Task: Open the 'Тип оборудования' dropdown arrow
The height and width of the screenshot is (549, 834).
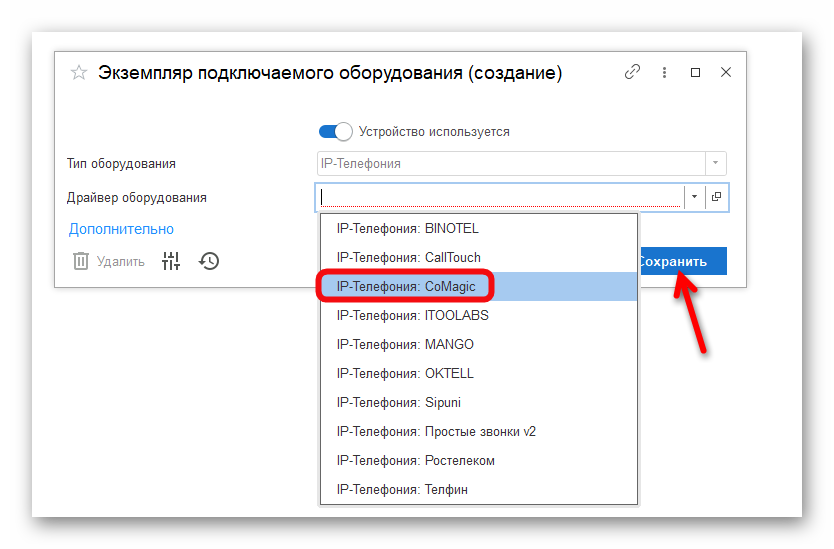Action: click(x=715, y=163)
